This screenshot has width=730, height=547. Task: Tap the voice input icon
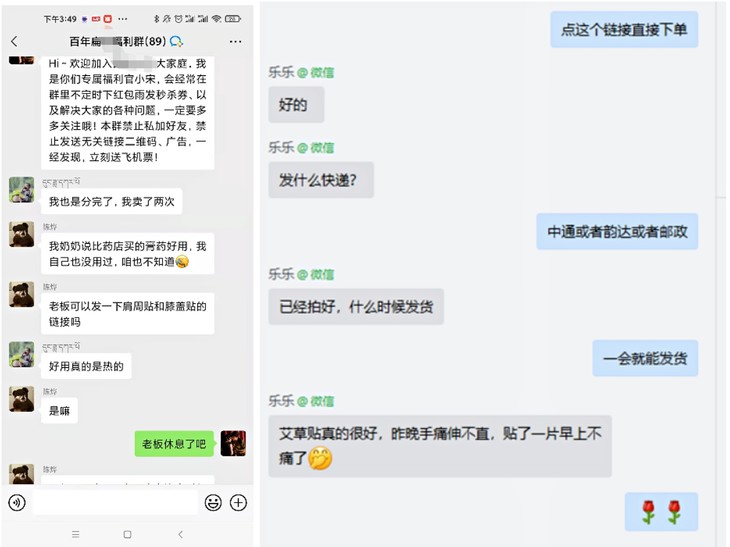[x=17, y=503]
